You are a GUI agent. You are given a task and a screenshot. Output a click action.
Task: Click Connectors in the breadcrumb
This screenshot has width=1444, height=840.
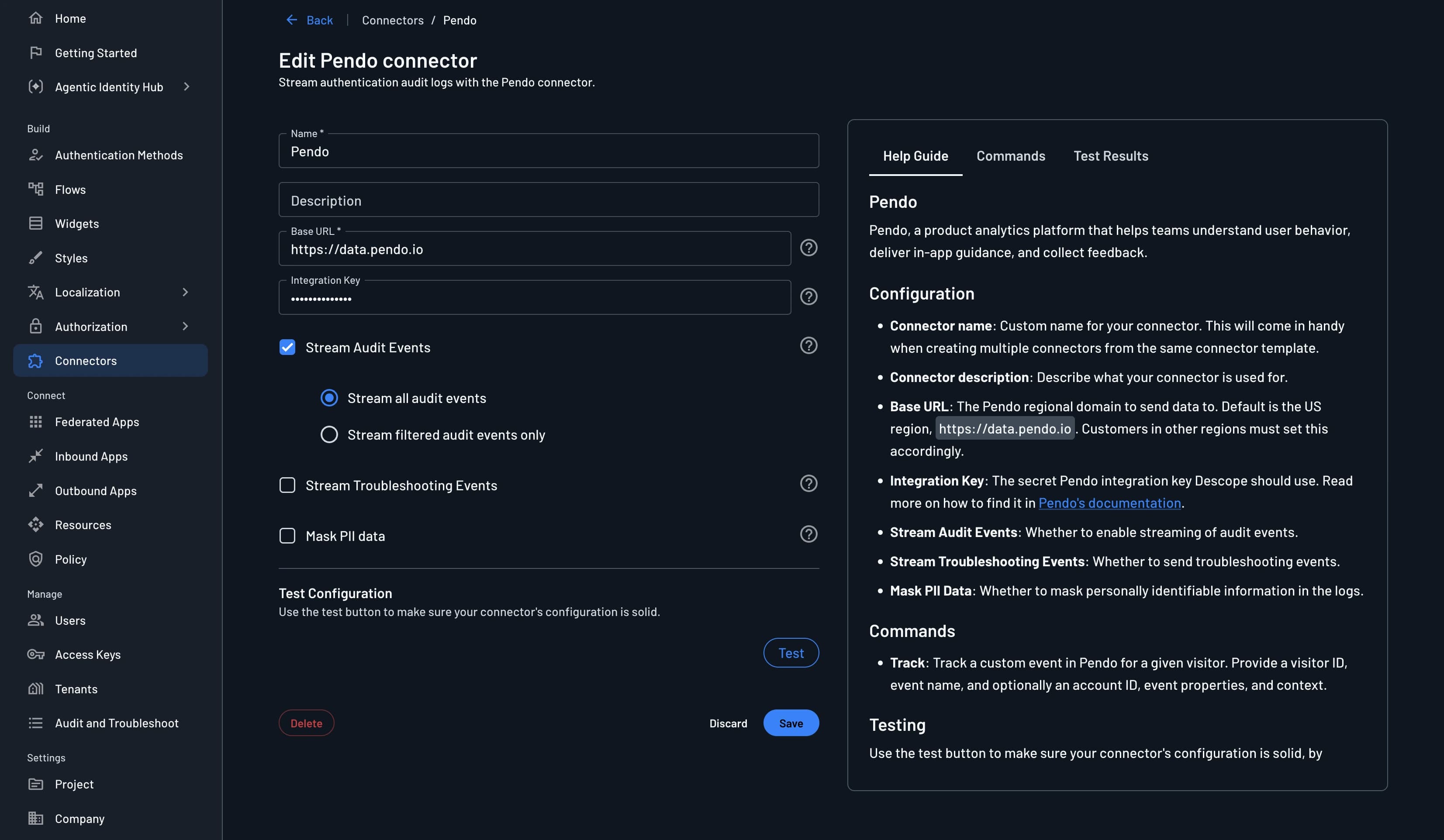pyautogui.click(x=393, y=20)
